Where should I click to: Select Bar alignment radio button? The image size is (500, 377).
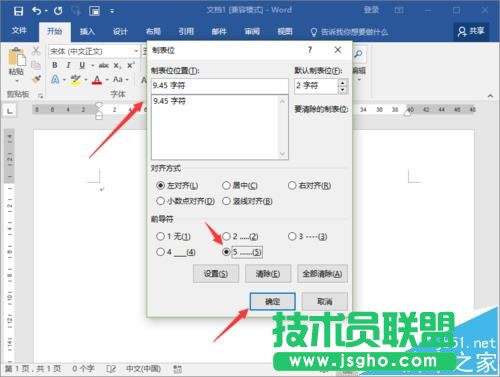[x=226, y=201]
